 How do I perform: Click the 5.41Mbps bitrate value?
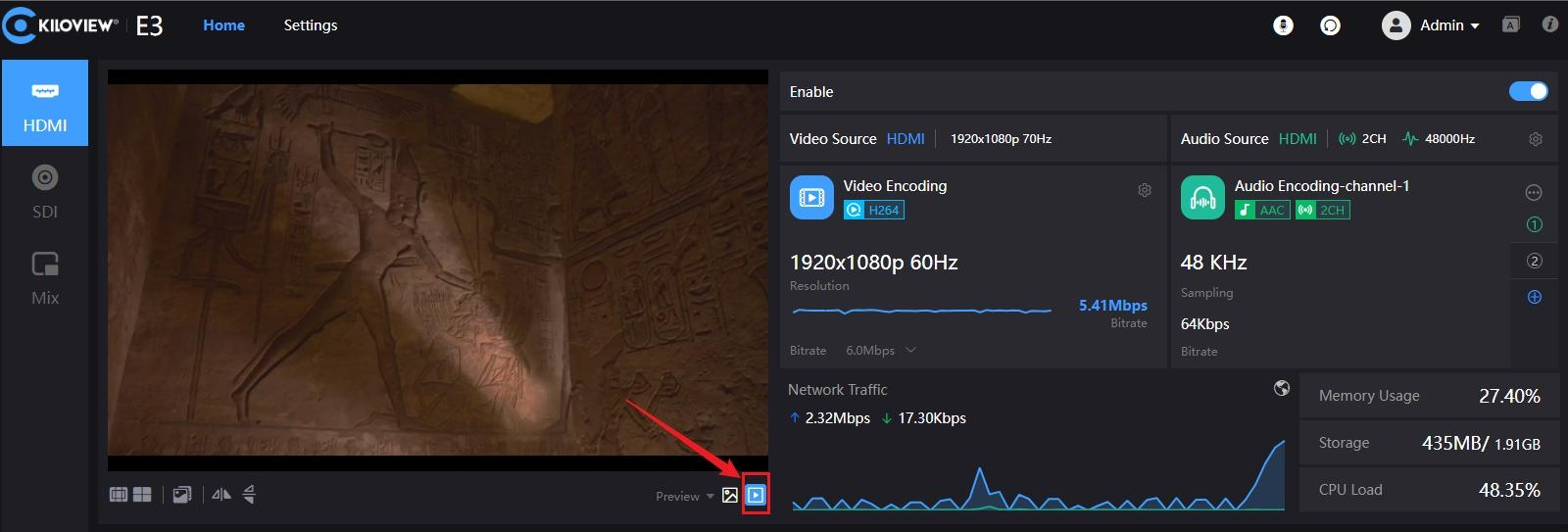tap(1113, 306)
